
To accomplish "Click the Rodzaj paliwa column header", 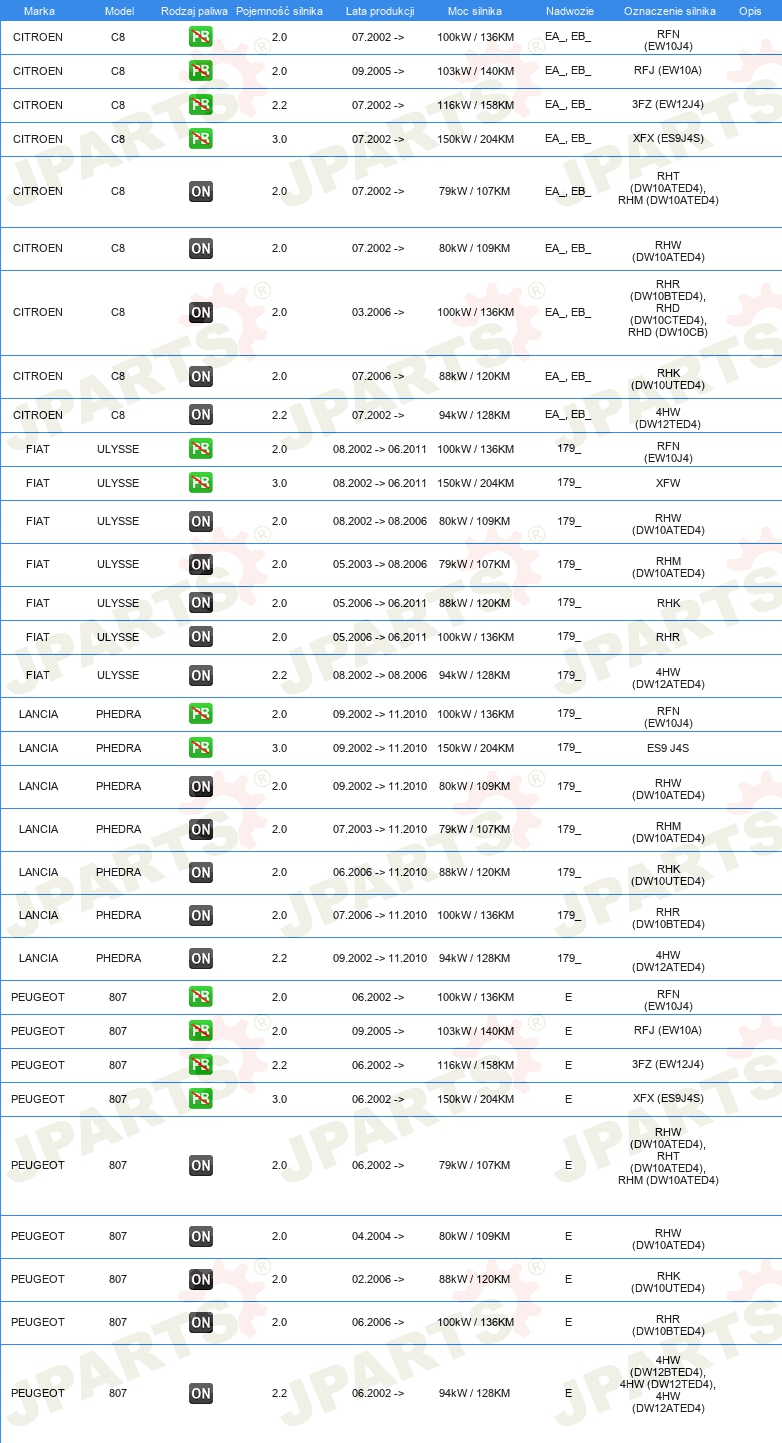I will coord(194,11).
